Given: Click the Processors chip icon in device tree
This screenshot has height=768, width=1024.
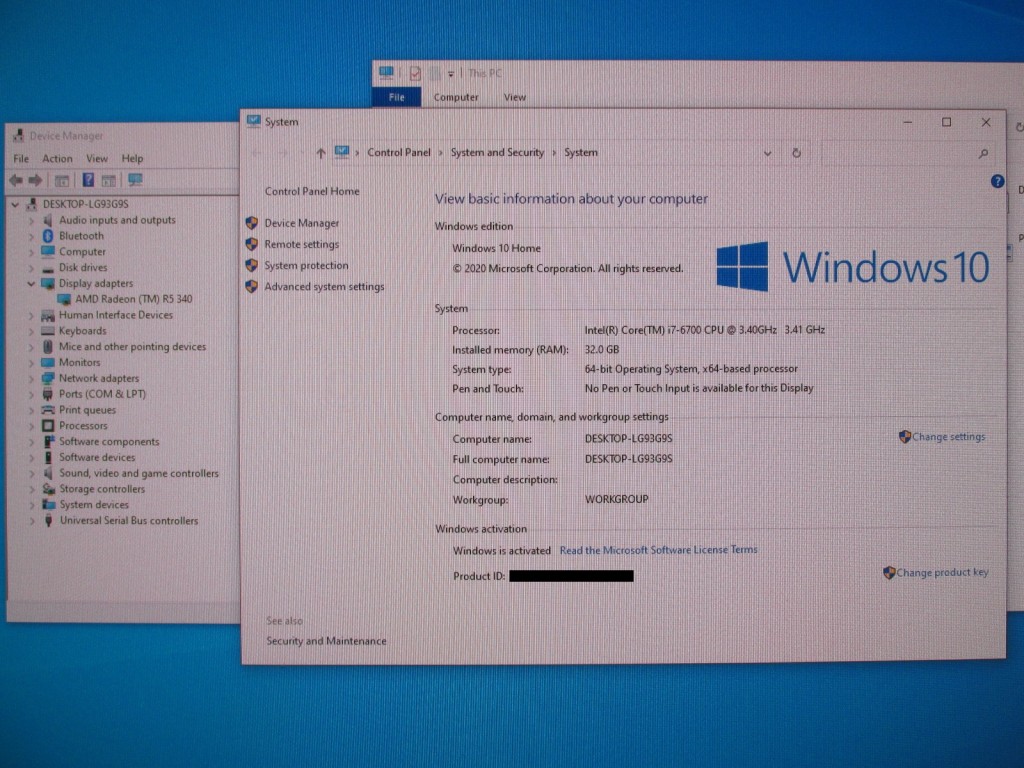Looking at the screenshot, I should 48,426.
